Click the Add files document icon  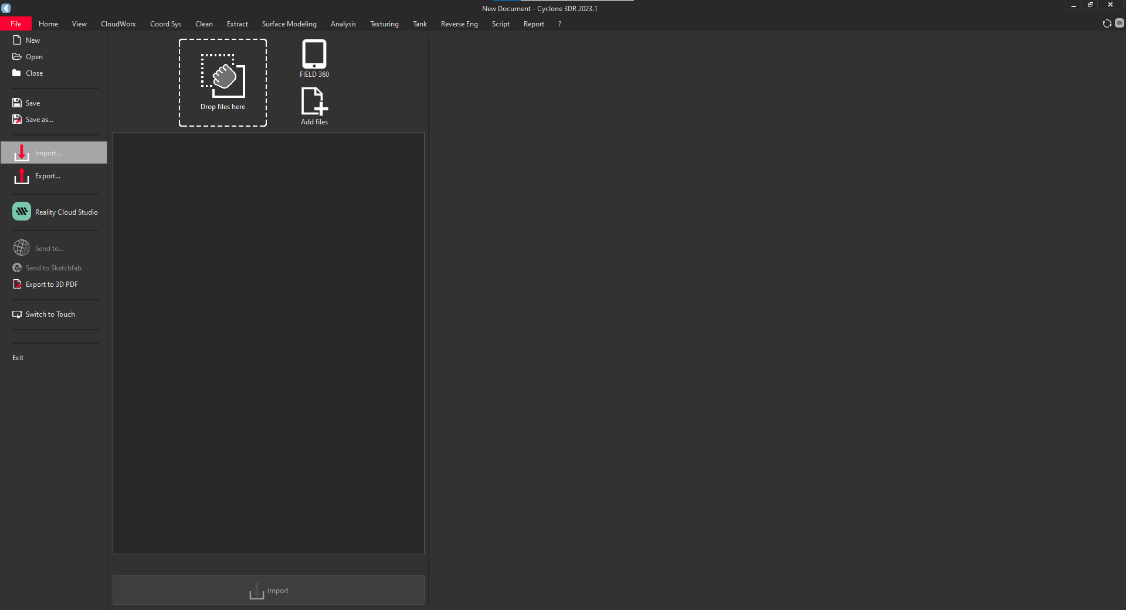(x=314, y=101)
